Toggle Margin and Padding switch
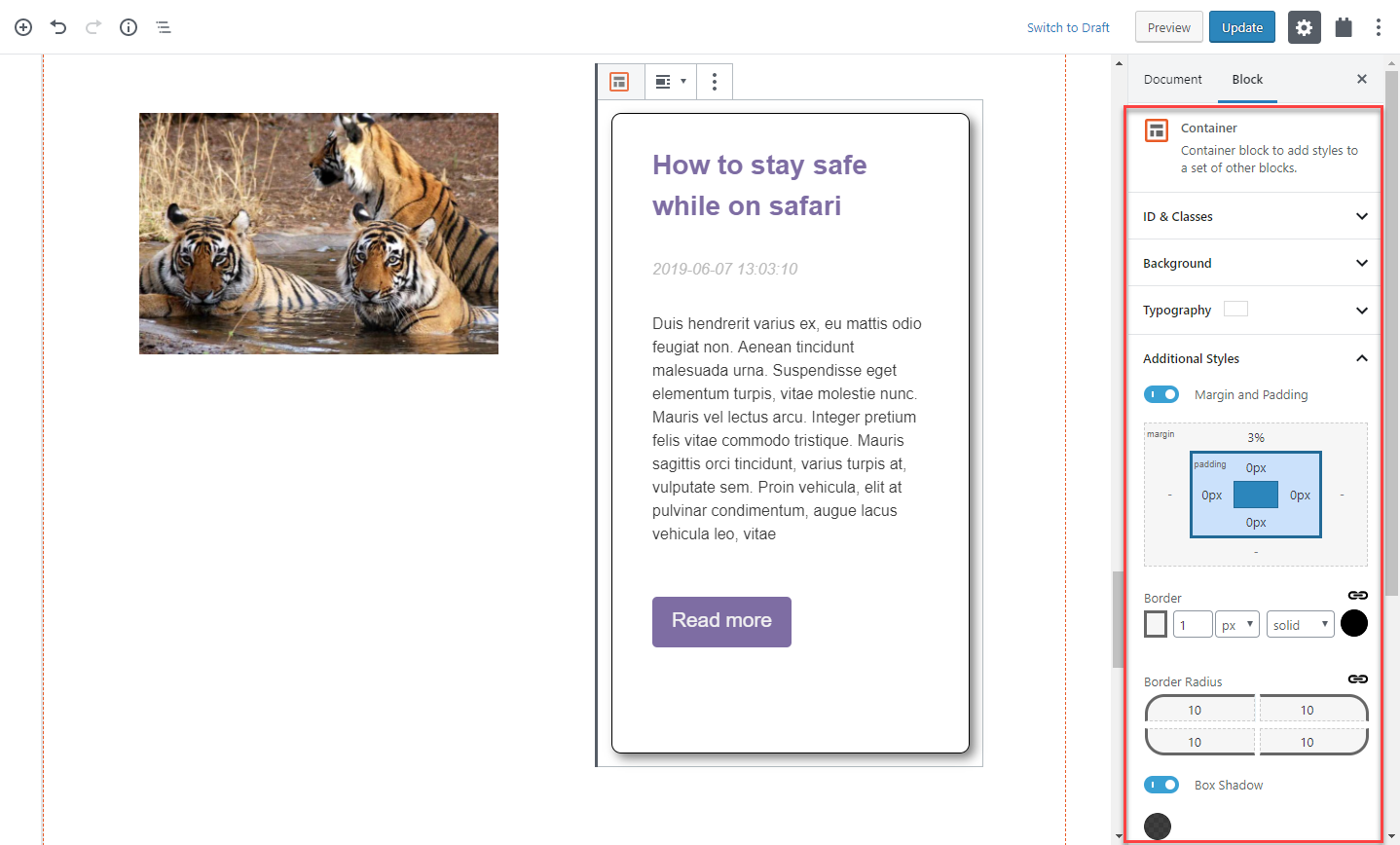The width and height of the screenshot is (1400, 845). tap(1161, 394)
